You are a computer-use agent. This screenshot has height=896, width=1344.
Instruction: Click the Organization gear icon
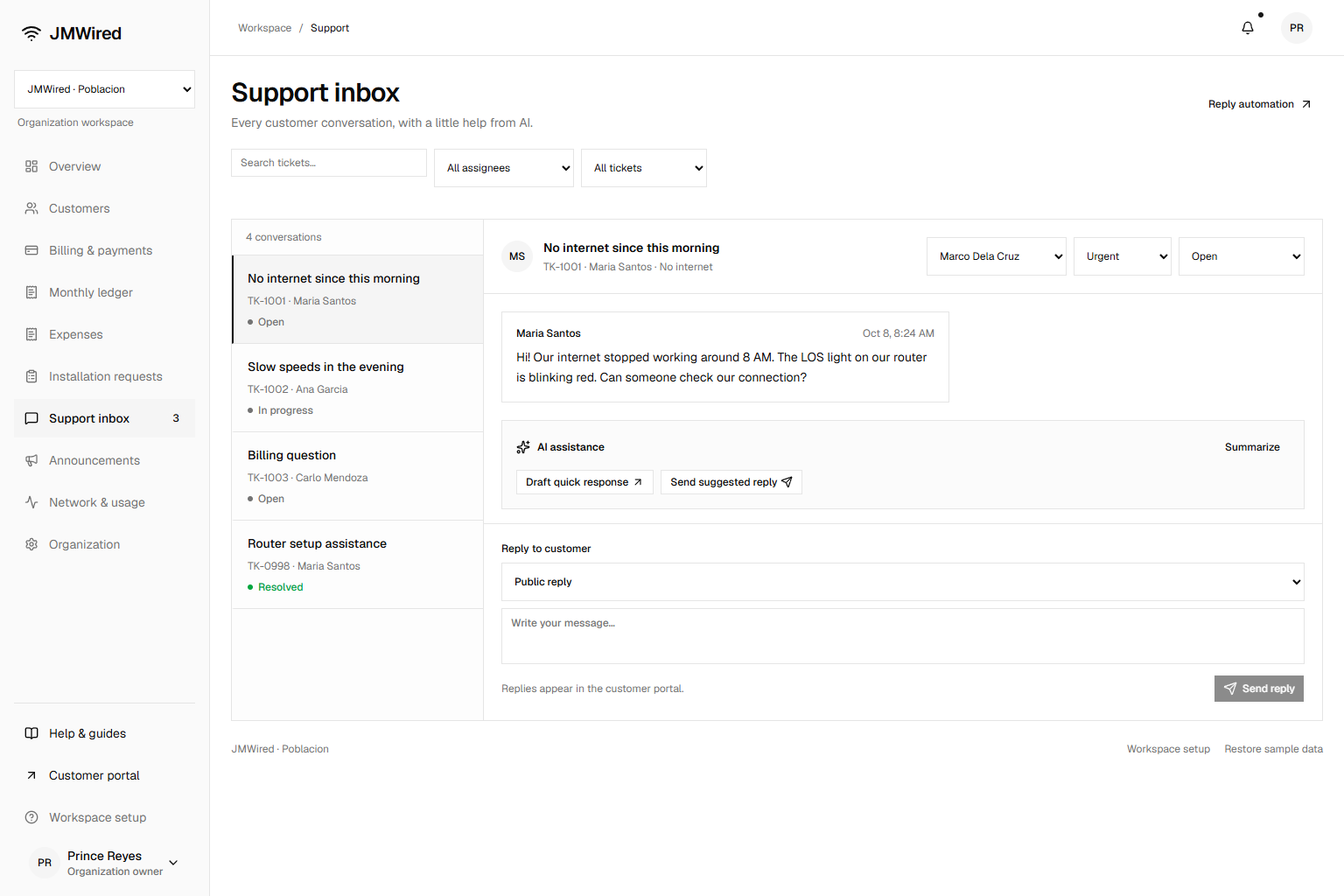tap(31, 544)
